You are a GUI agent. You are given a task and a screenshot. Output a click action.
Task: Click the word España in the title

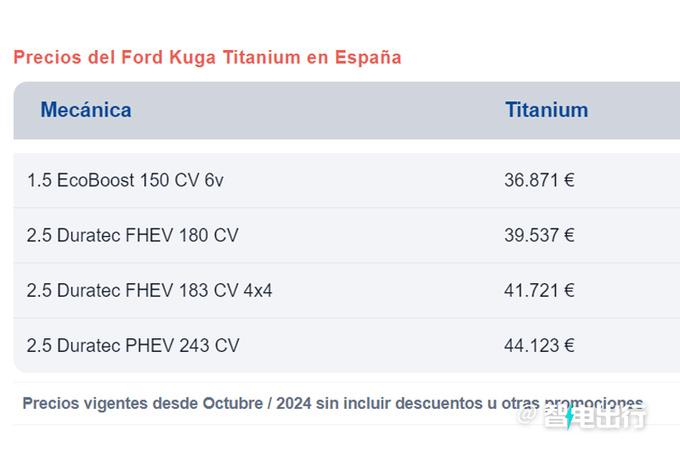(368, 58)
